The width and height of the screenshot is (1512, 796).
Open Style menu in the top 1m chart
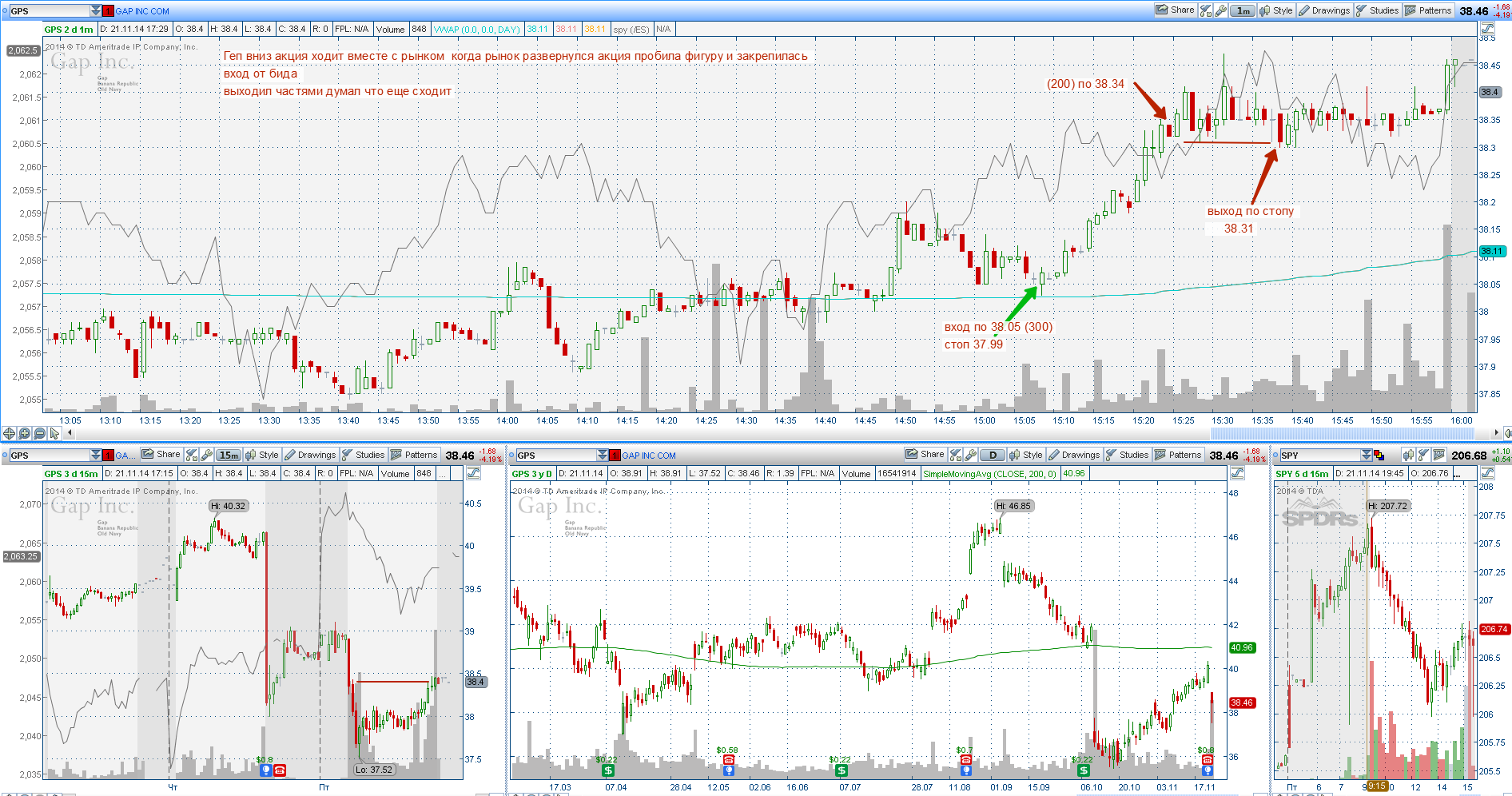1276,10
